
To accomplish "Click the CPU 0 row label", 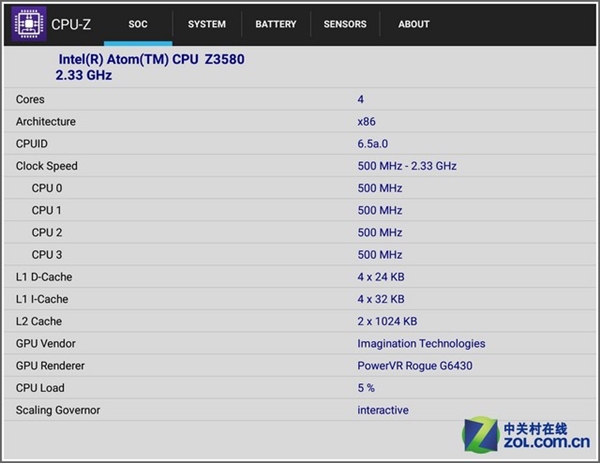I will pos(47,188).
